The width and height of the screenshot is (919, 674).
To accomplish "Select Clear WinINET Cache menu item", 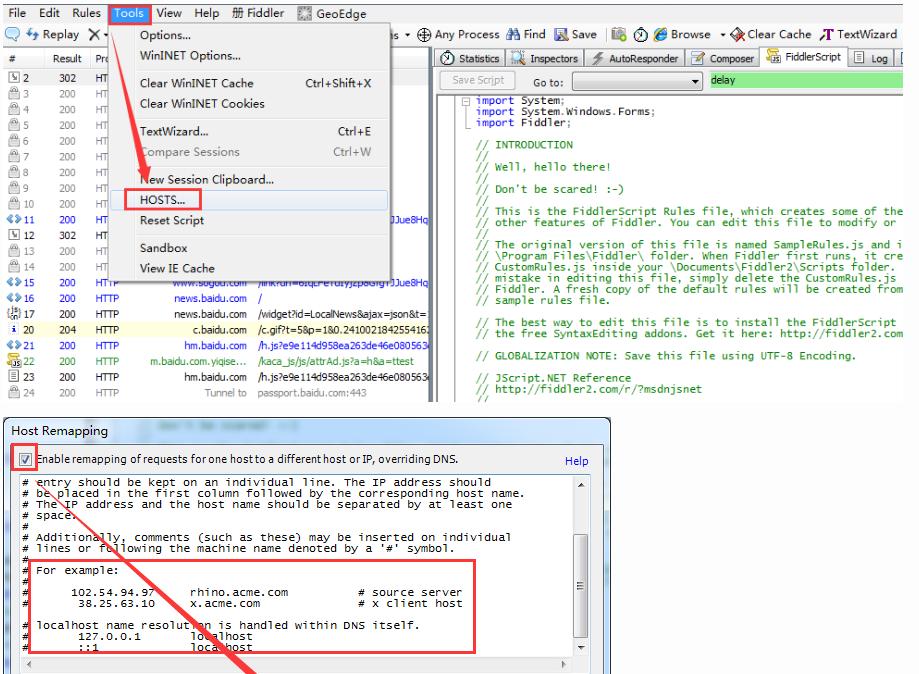I will click(x=249, y=83).
